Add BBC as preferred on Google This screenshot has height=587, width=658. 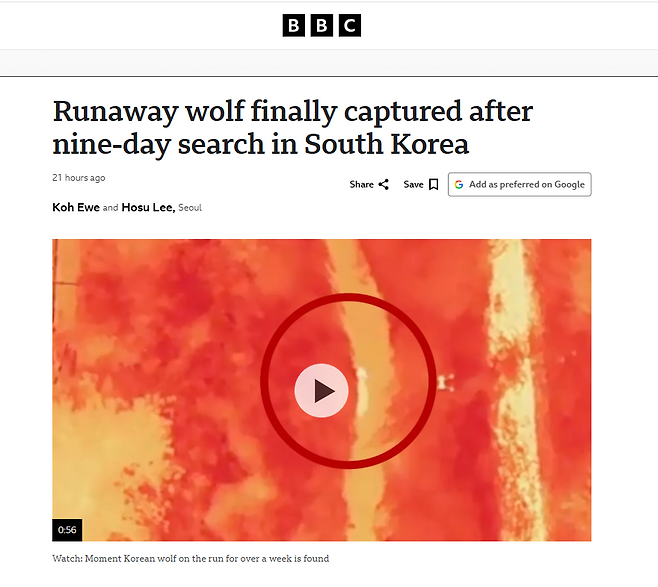(520, 185)
